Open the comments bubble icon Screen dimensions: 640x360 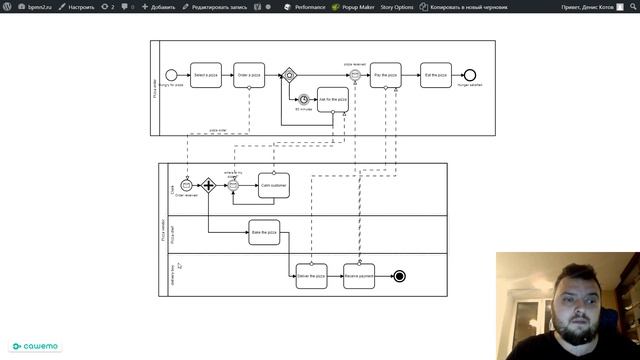click(x=128, y=7)
